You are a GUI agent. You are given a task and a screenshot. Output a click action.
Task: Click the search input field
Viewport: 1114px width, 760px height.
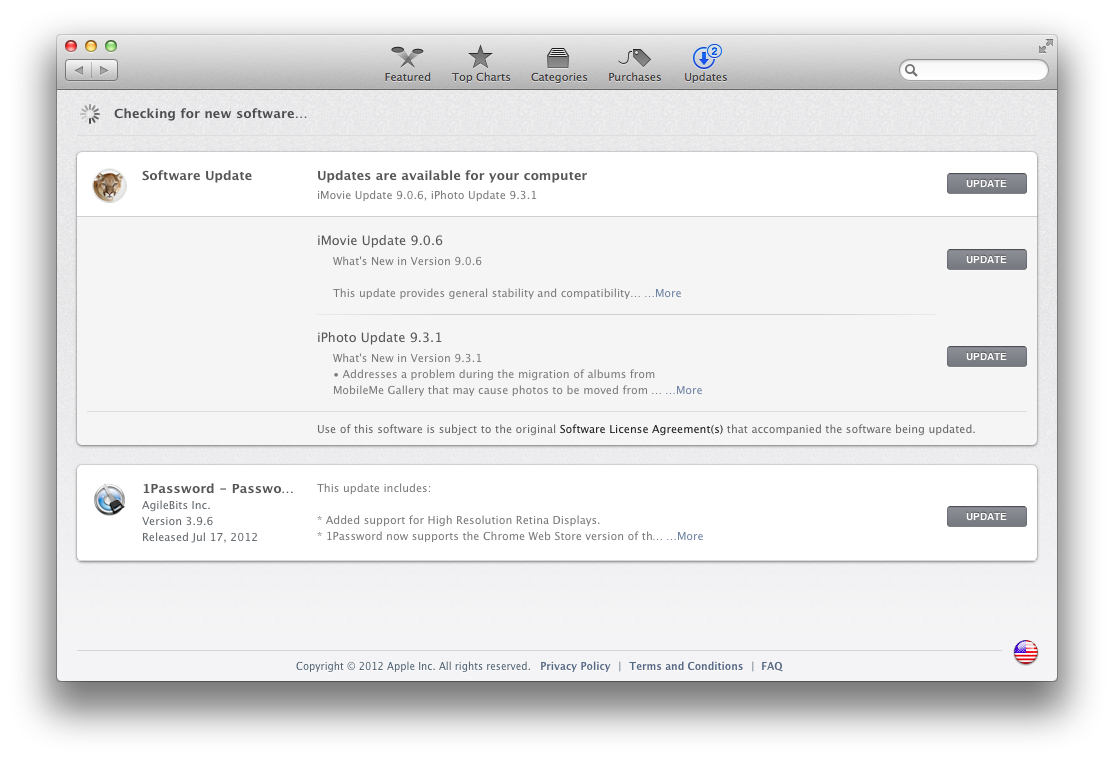[x=973, y=70]
